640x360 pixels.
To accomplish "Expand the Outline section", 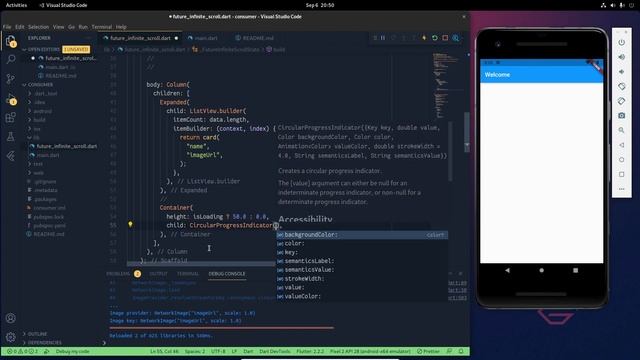I will click(x=38, y=334).
